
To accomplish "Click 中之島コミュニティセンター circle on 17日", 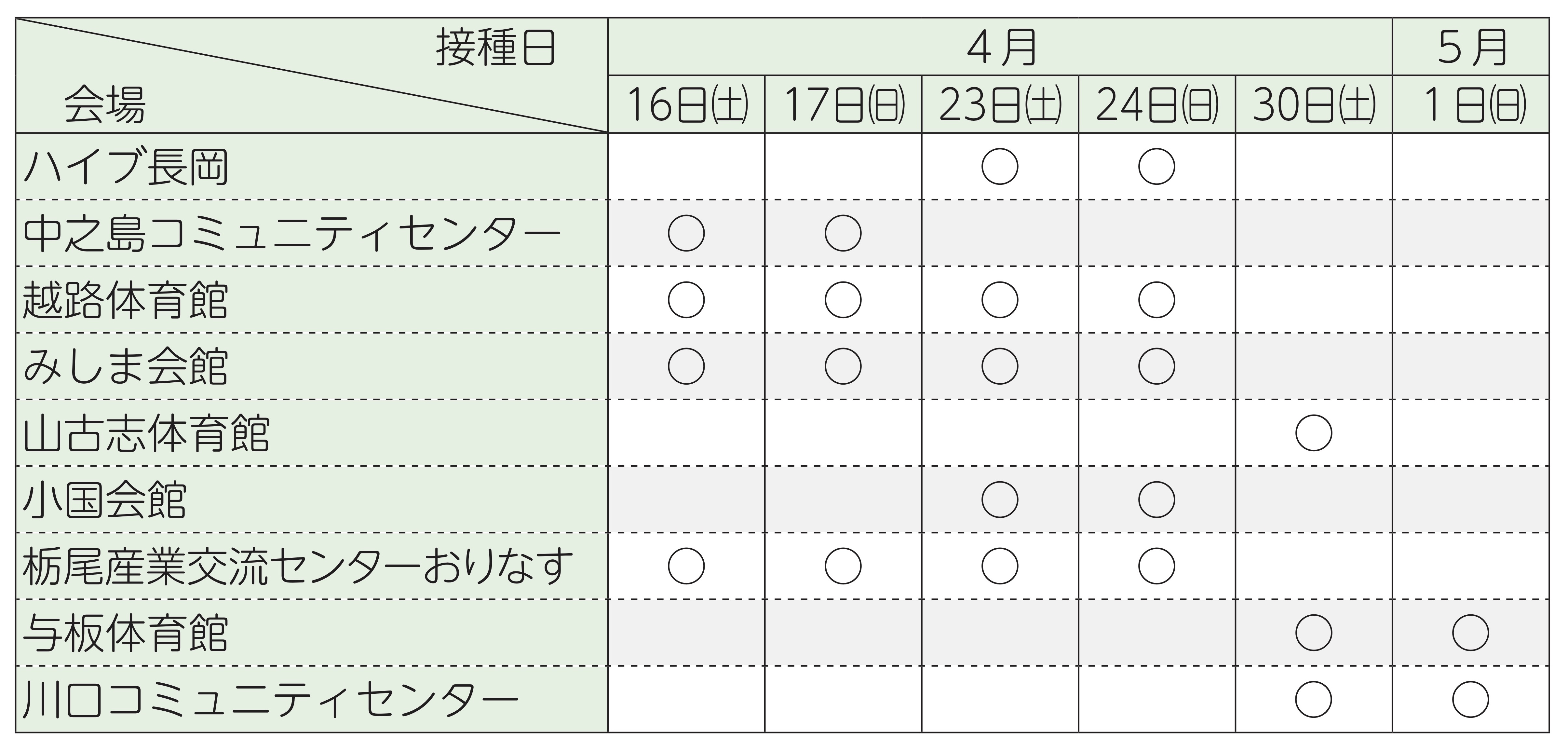I will 843,233.
